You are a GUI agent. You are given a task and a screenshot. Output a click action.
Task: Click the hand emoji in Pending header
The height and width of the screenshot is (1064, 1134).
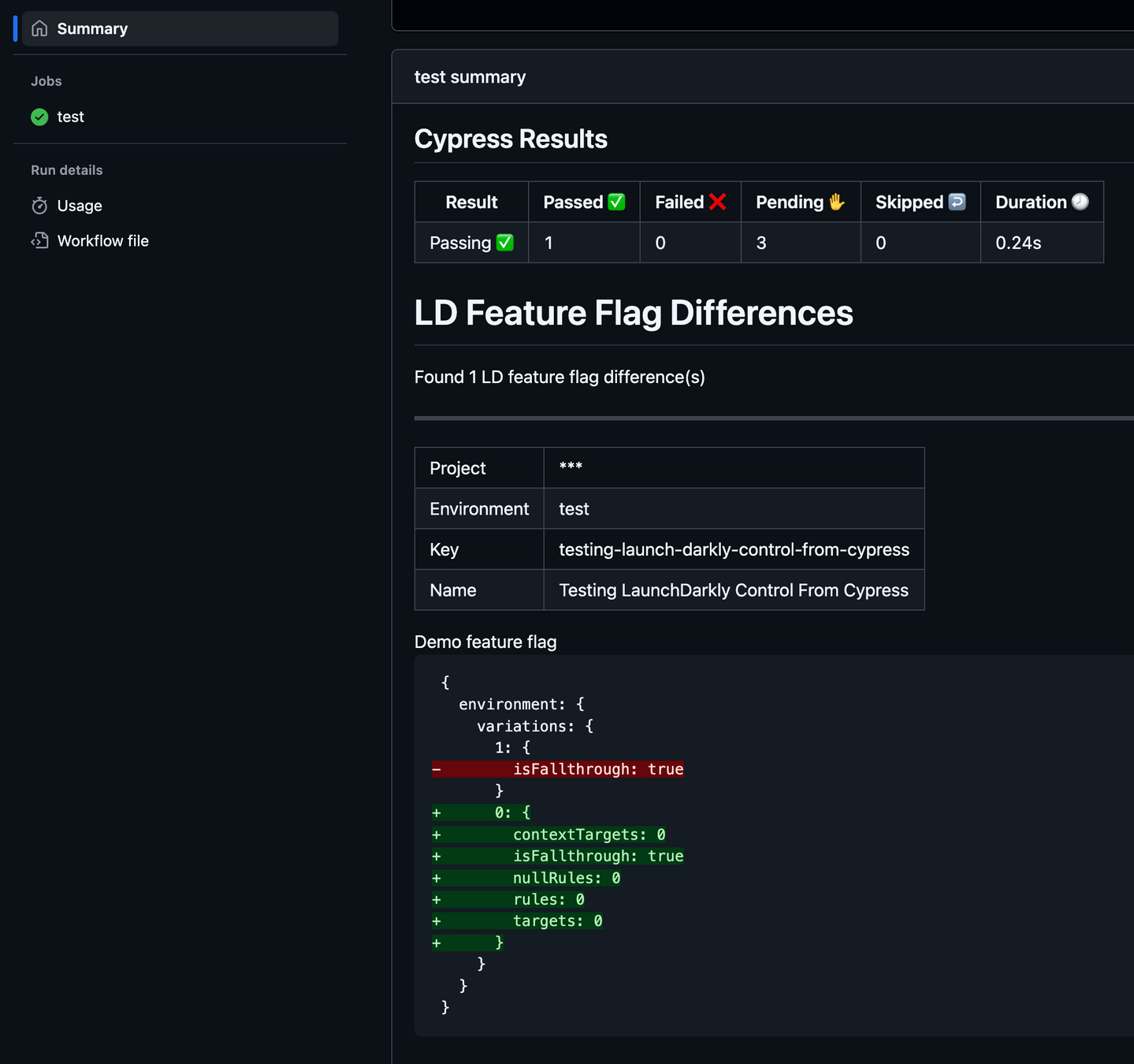coord(836,202)
